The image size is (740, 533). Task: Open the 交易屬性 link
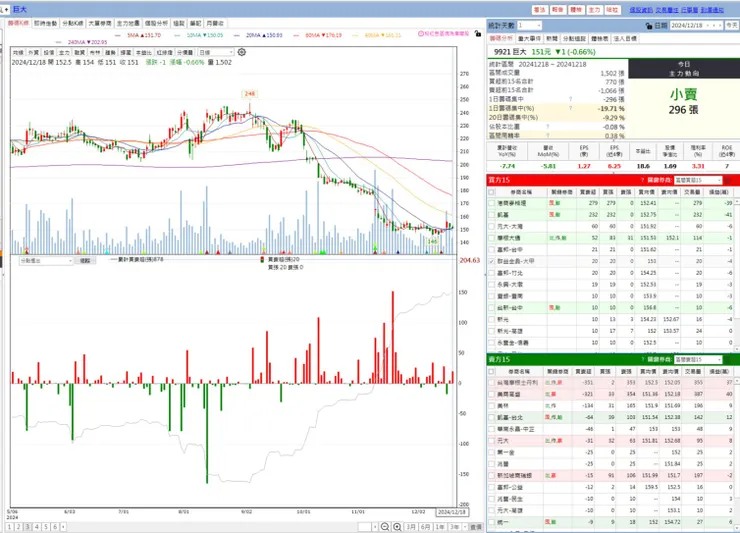click(667, 10)
